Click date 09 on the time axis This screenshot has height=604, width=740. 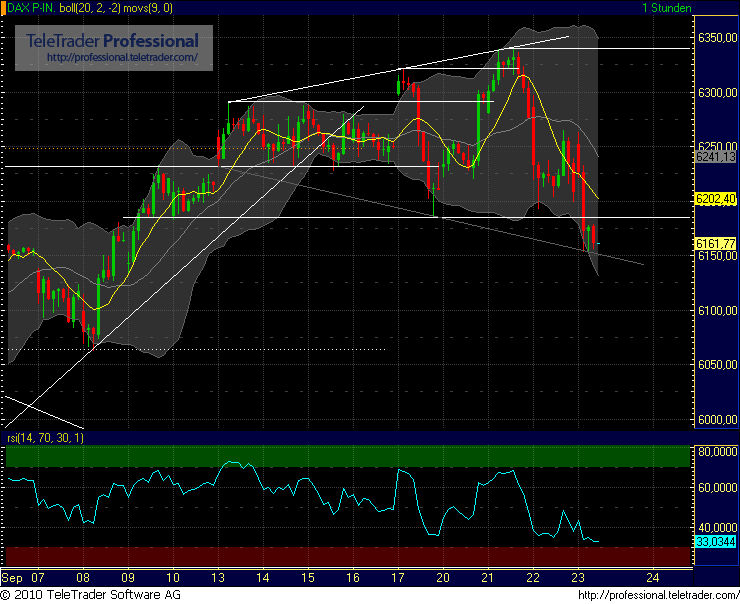[128, 578]
